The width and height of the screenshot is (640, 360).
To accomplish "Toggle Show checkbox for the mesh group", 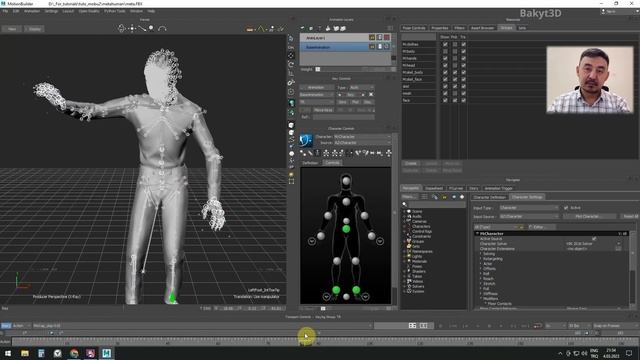I will click(x=445, y=93).
